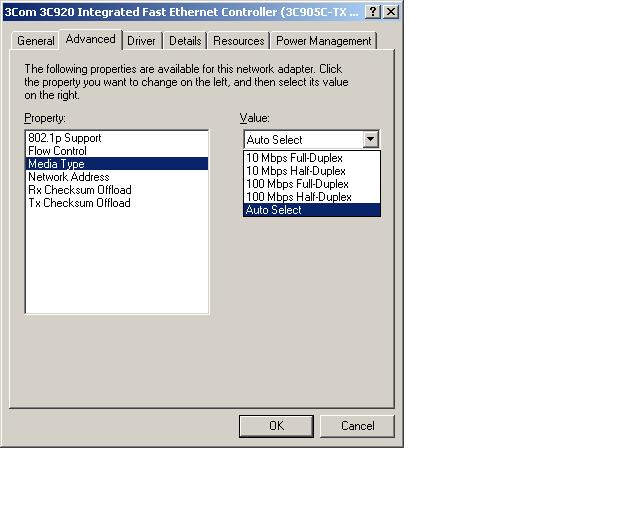The image size is (640, 512).
Task: Select Rx Checksum Offload property
Action: 117,190
